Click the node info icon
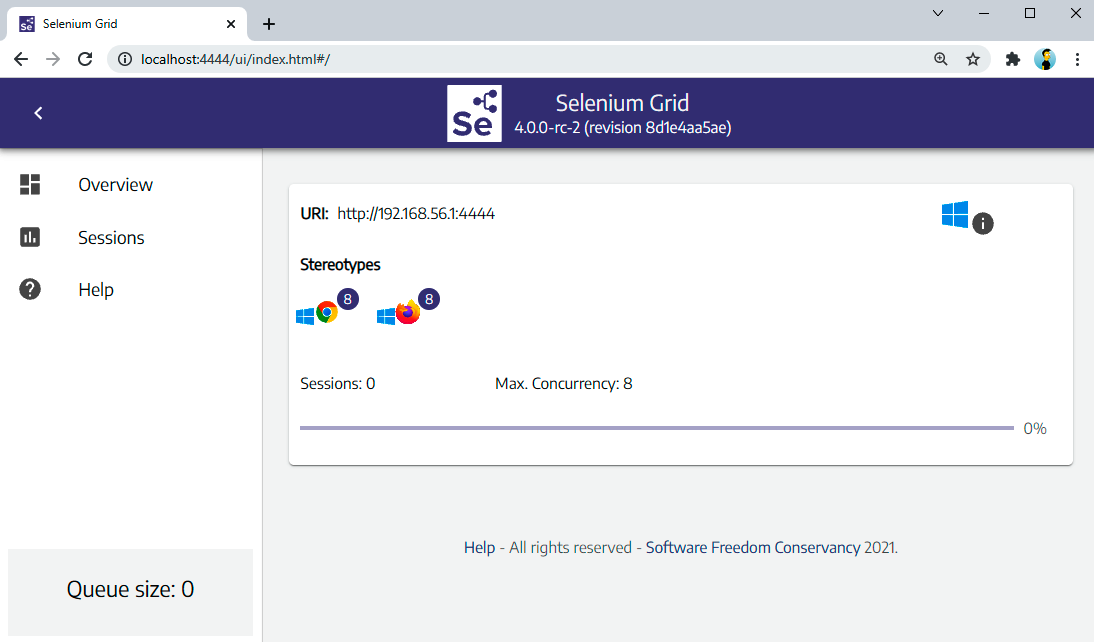The height and width of the screenshot is (642, 1094). coord(983,223)
